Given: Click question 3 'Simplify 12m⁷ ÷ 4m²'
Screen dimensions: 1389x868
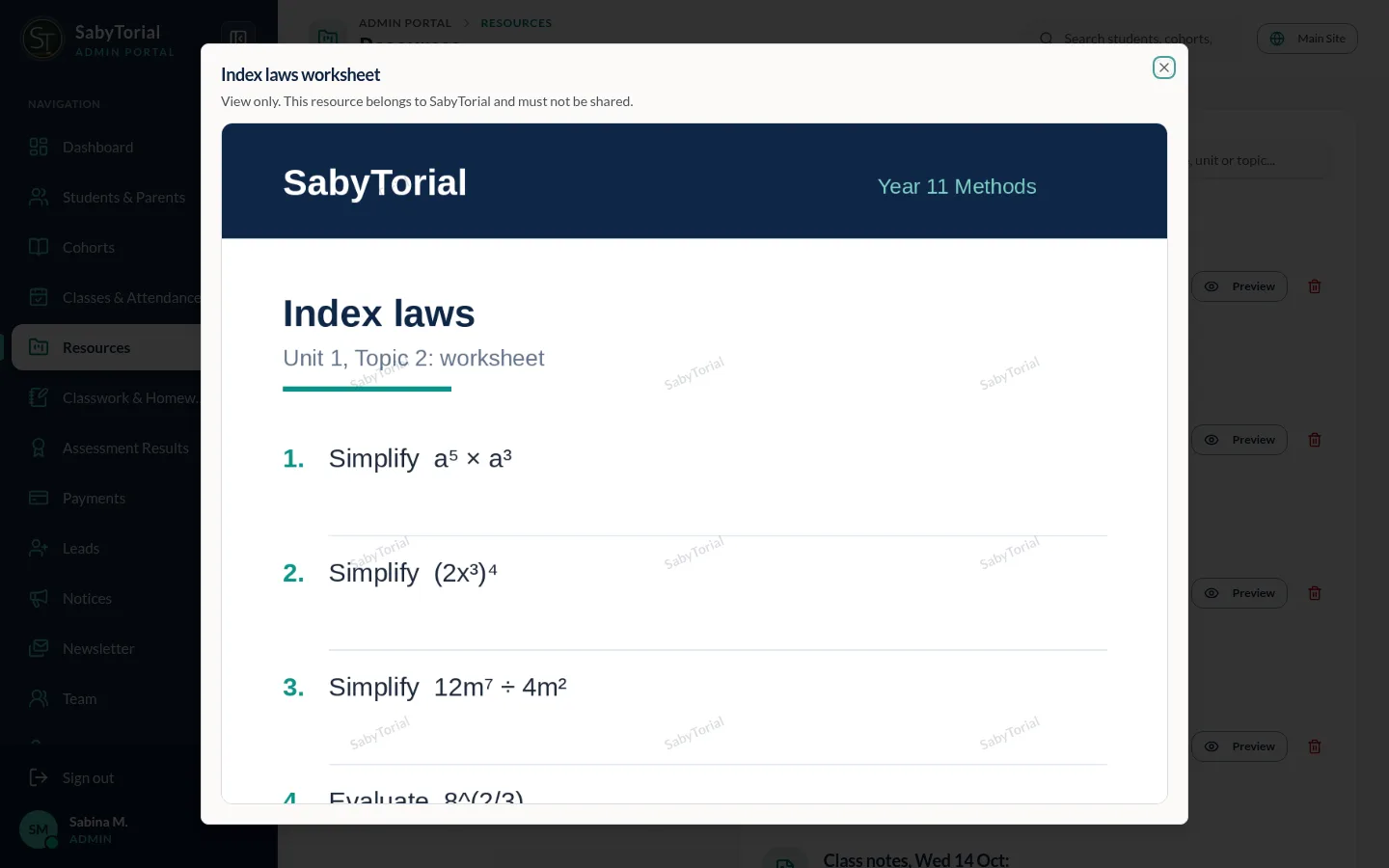Looking at the screenshot, I should click(448, 688).
